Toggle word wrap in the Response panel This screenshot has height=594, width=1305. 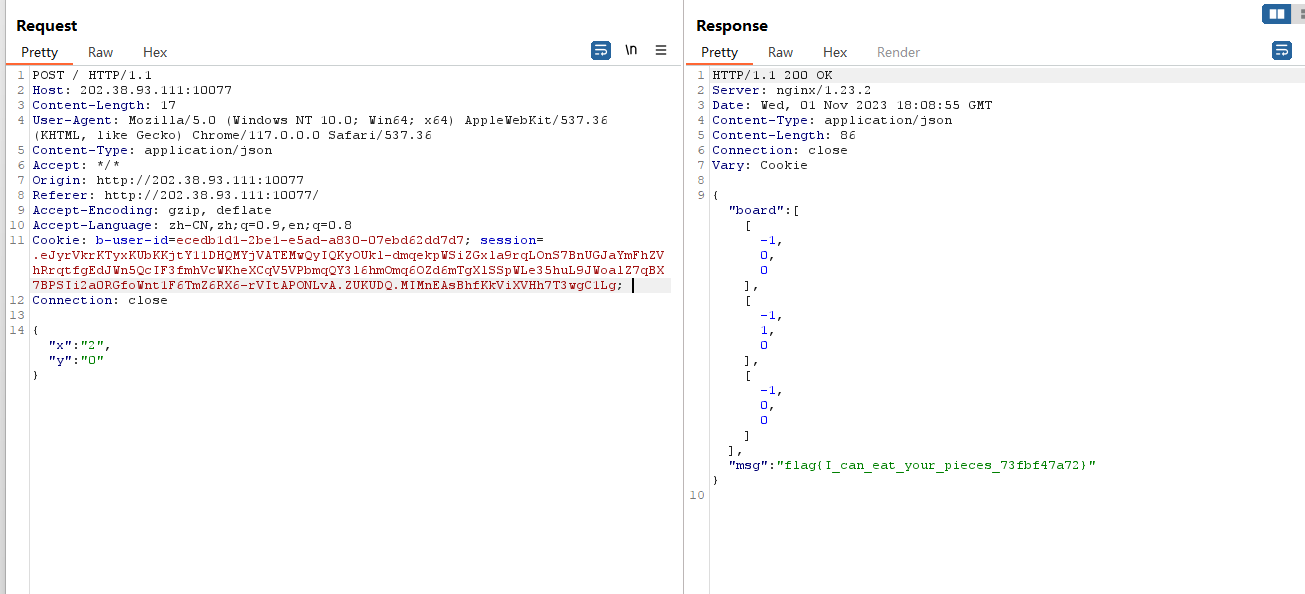click(x=1281, y=50)
